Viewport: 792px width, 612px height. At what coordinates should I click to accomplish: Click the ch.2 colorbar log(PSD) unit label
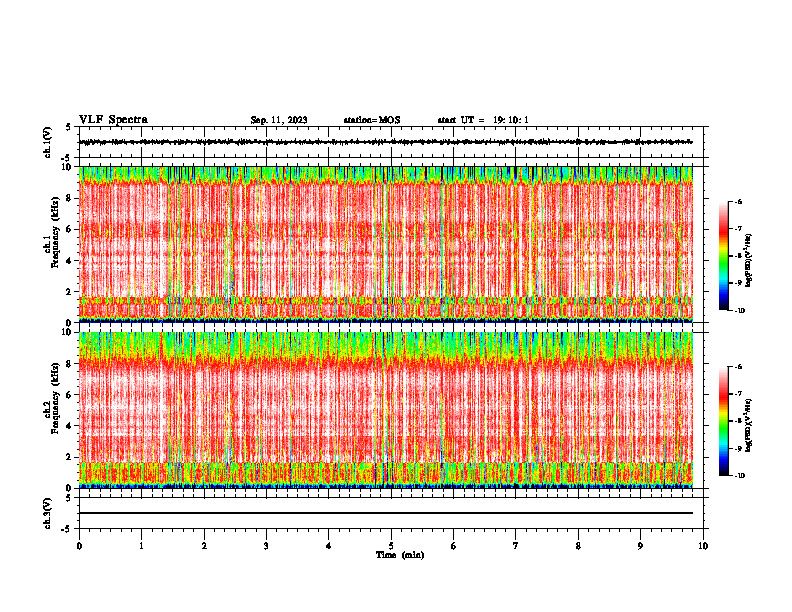[x=749, y=425]
